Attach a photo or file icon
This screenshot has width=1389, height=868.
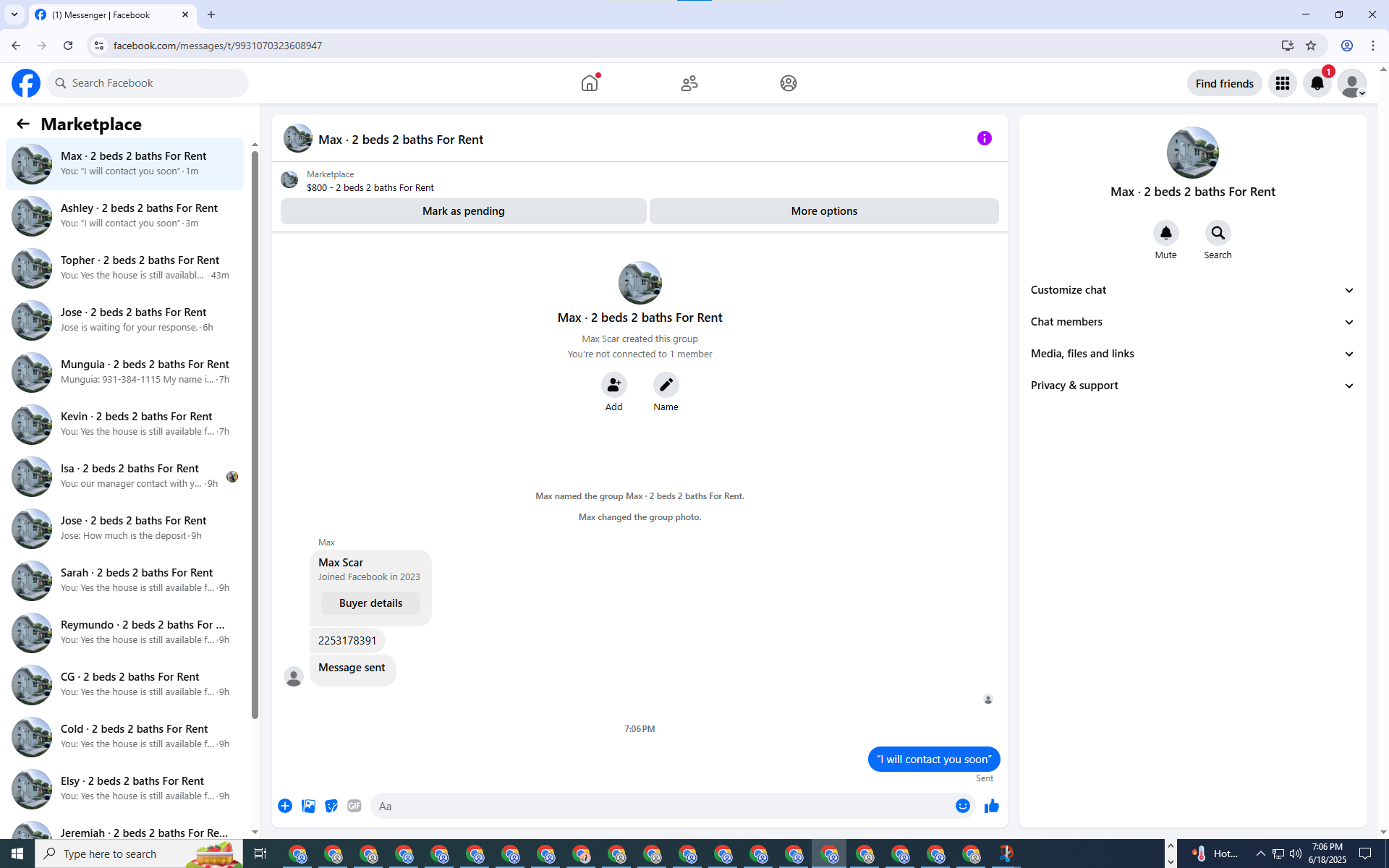308,806
